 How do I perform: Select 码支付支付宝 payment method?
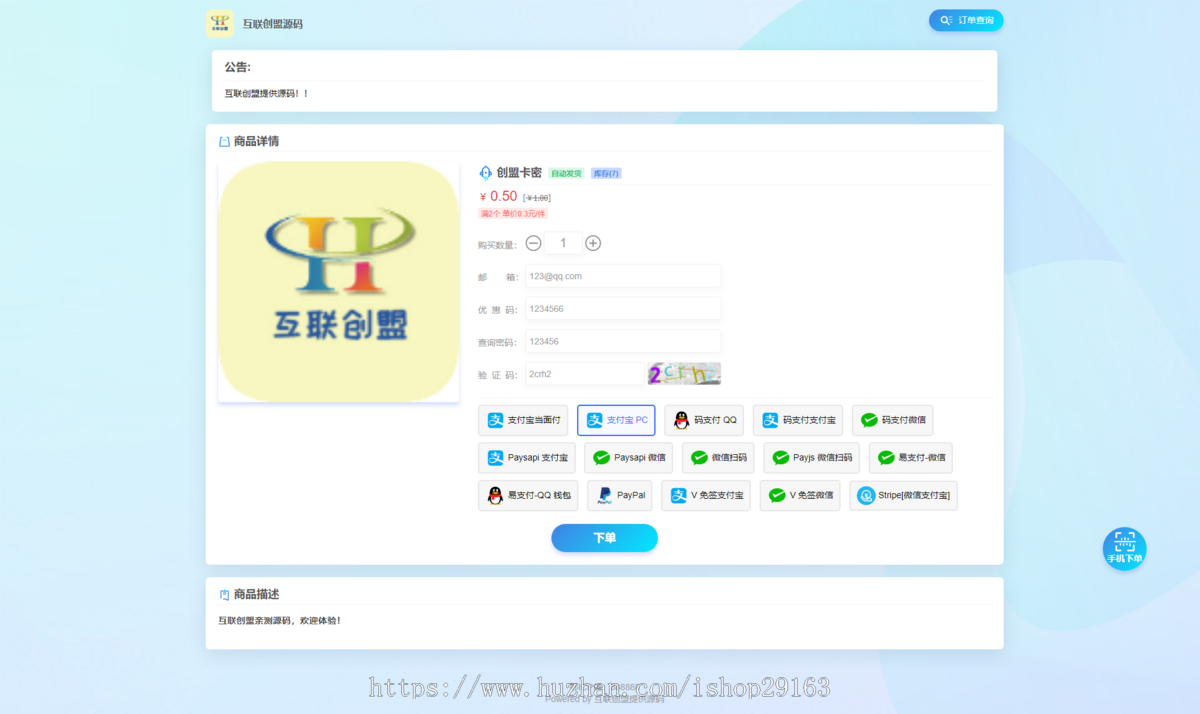coord(798,420)
